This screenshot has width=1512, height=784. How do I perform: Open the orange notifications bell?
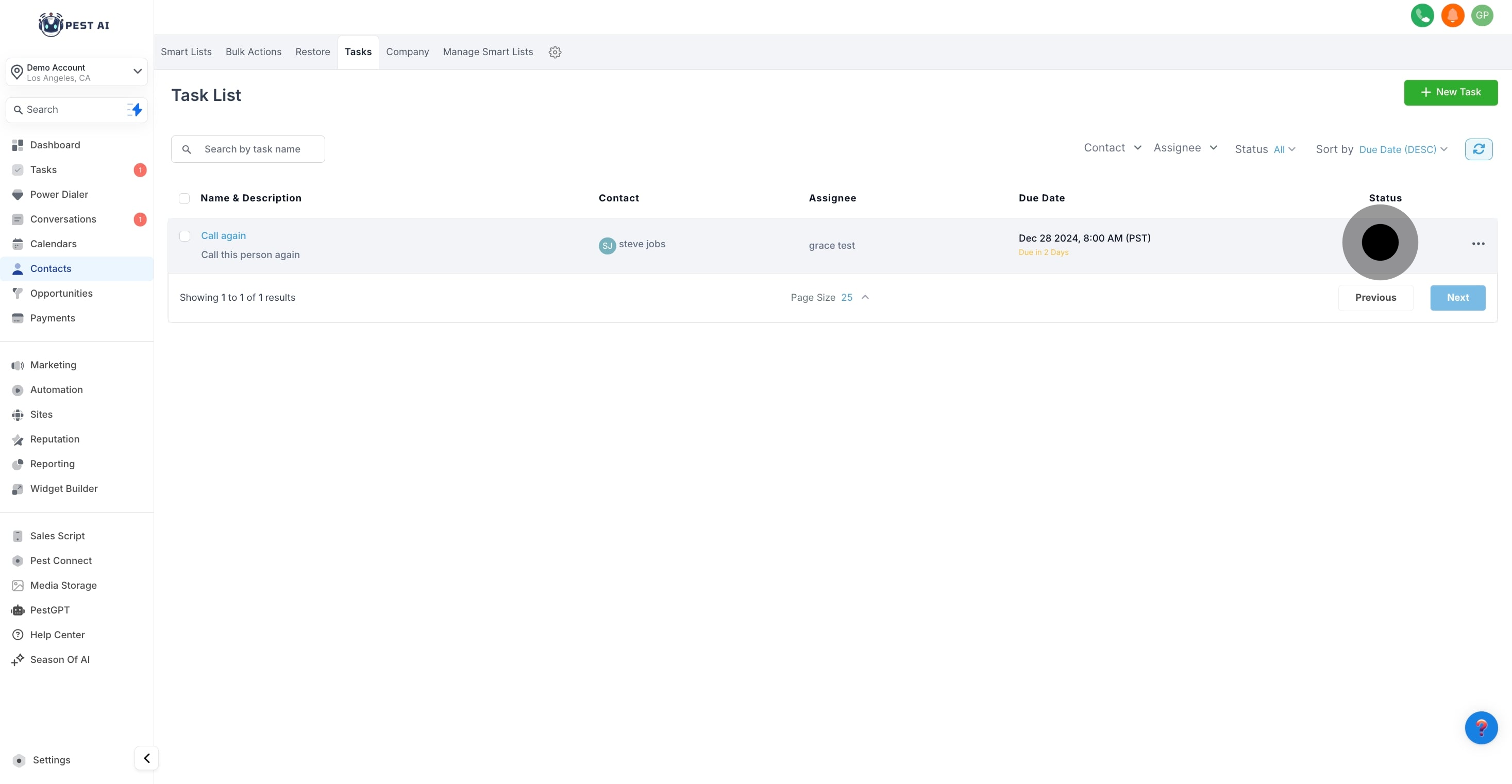[x=1452, y=15]
